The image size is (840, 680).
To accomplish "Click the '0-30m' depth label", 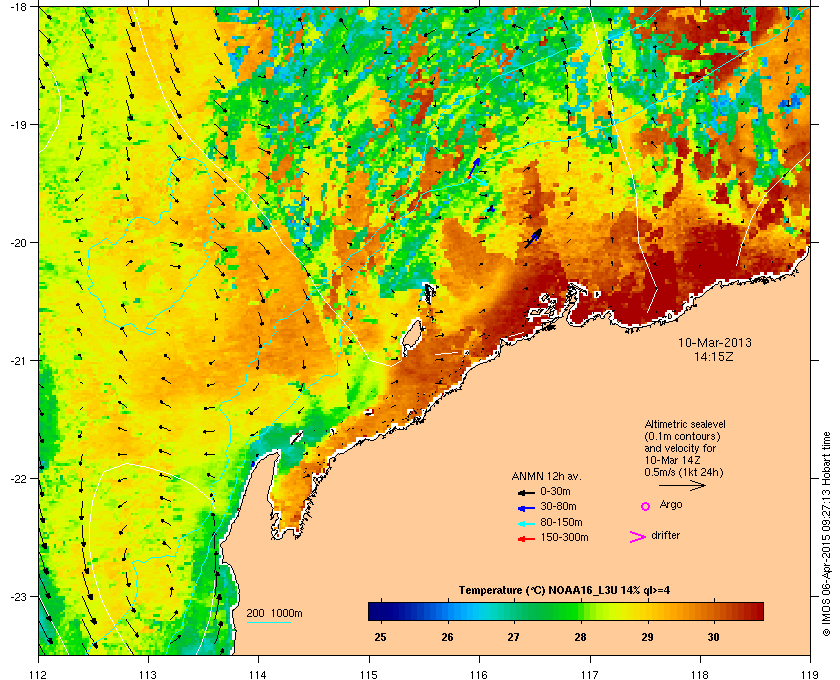I will click(555, 491).
